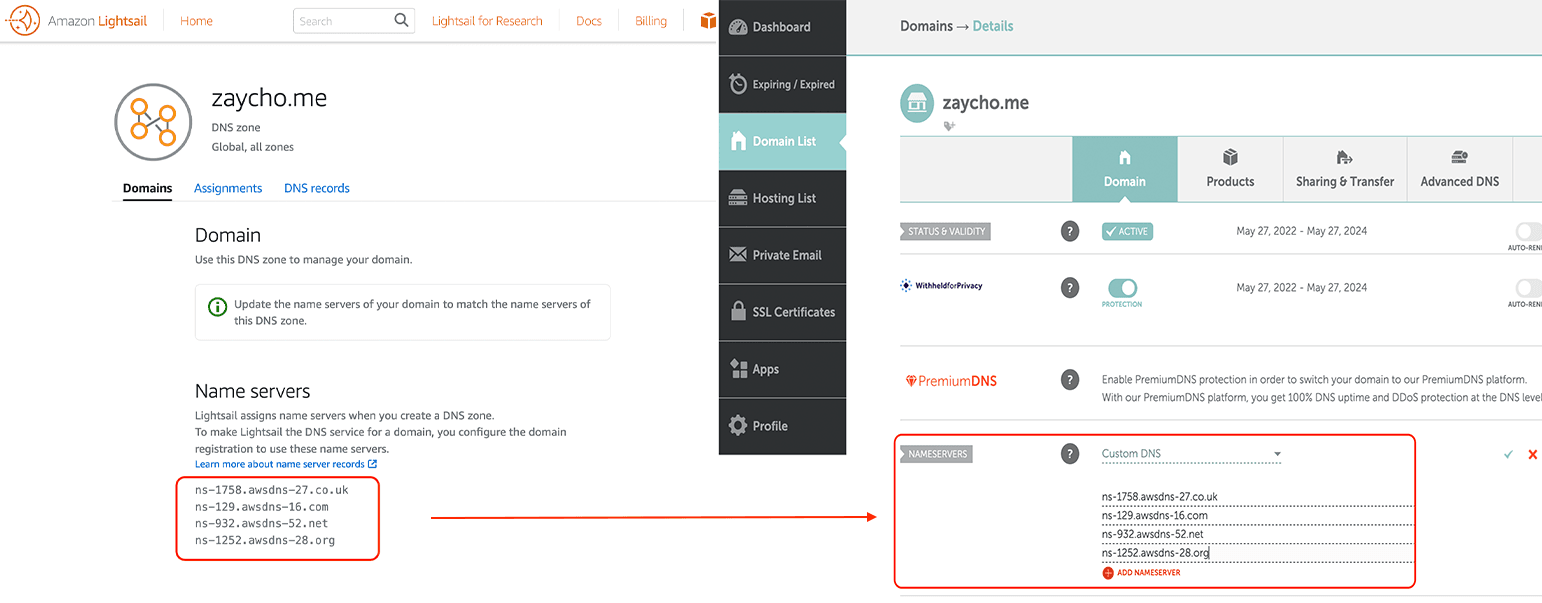Edit the ns-1758.awsdns-27.co.uk nameserver field

1257,497
